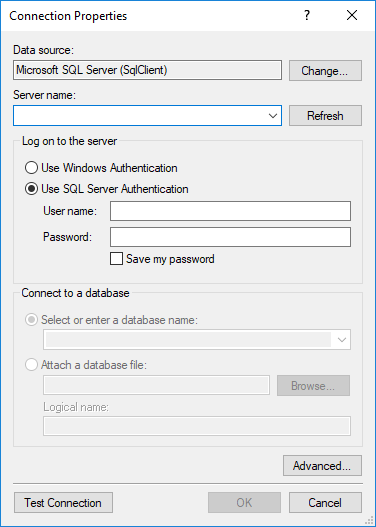Select Use SQL Server Authentication option
This screenshot has width=376, height=527.
click(107, 189)
